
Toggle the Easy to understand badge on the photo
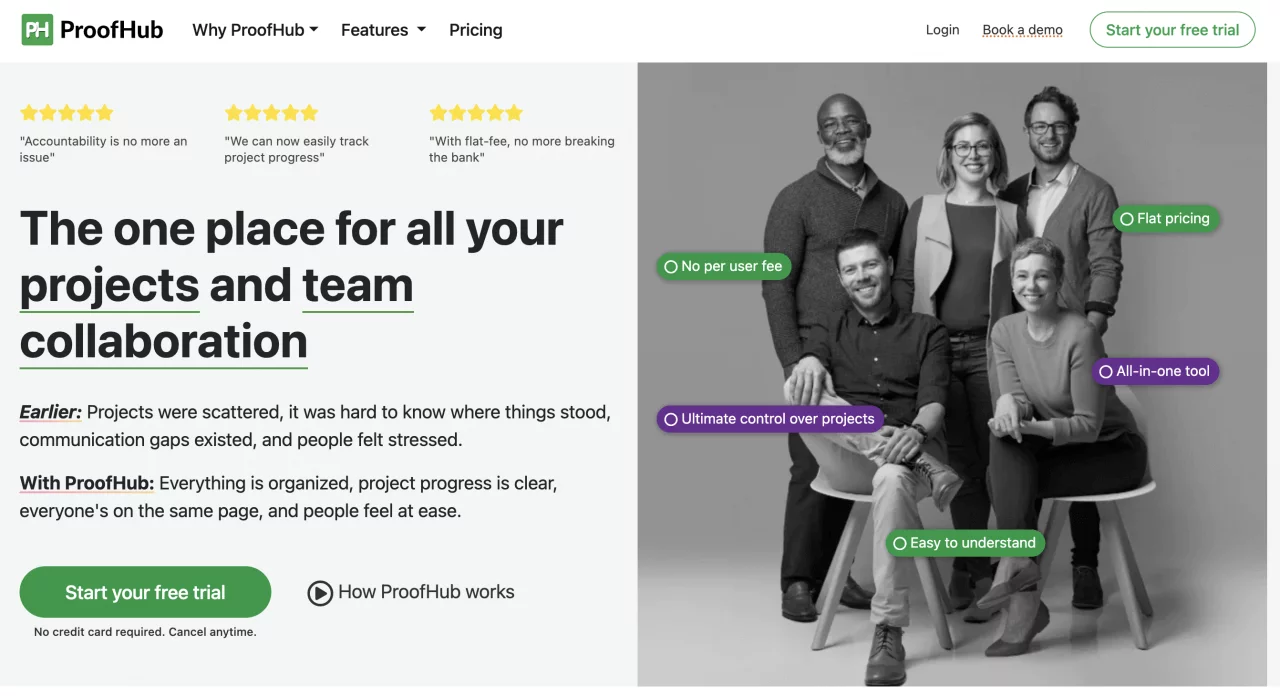[x=965, y=543]
